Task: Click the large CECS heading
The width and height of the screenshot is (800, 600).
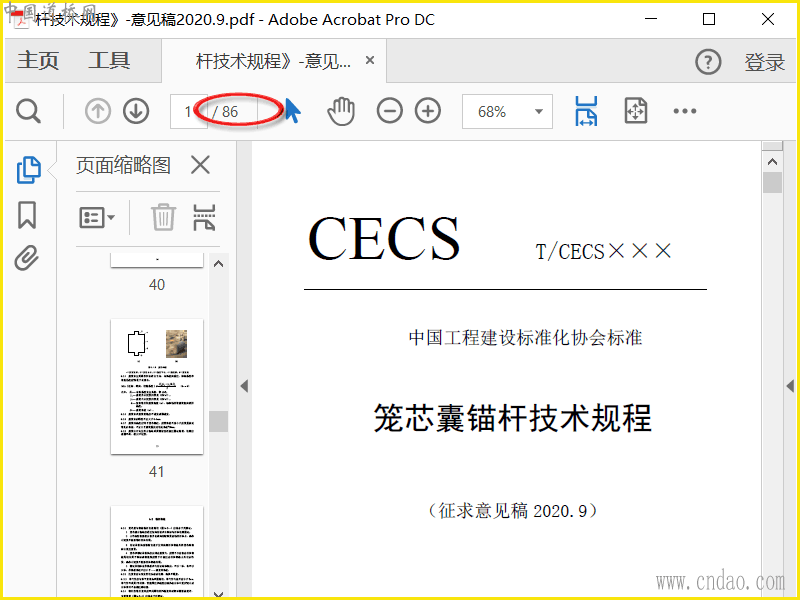Action: tap(384, 239)
